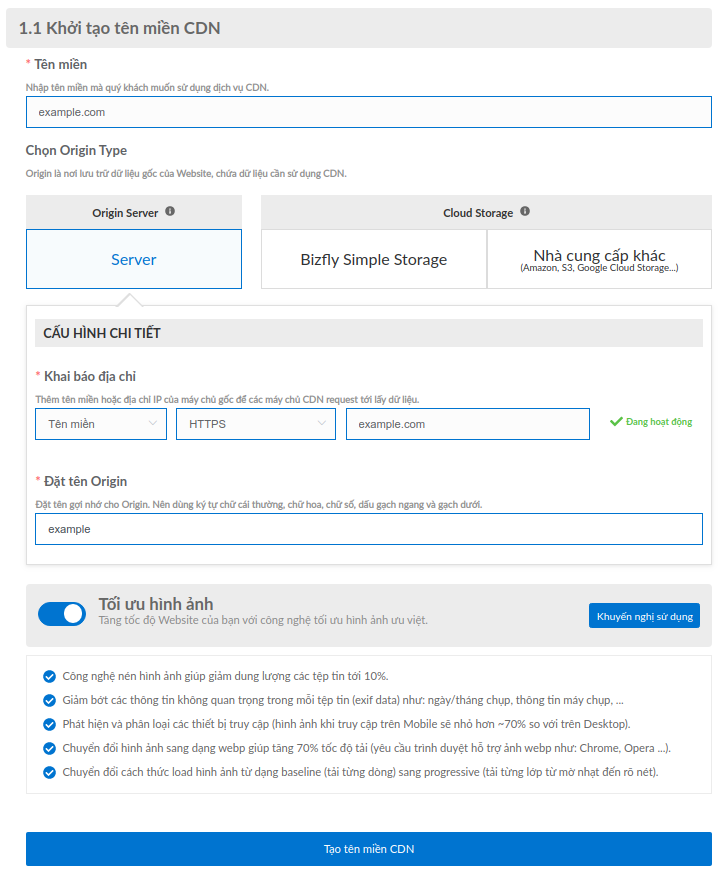This screenshot has height=881, width=728.
Task: Click check icon beside Công nghệ nén hình ảnh
Action: (x=49, y=676)
